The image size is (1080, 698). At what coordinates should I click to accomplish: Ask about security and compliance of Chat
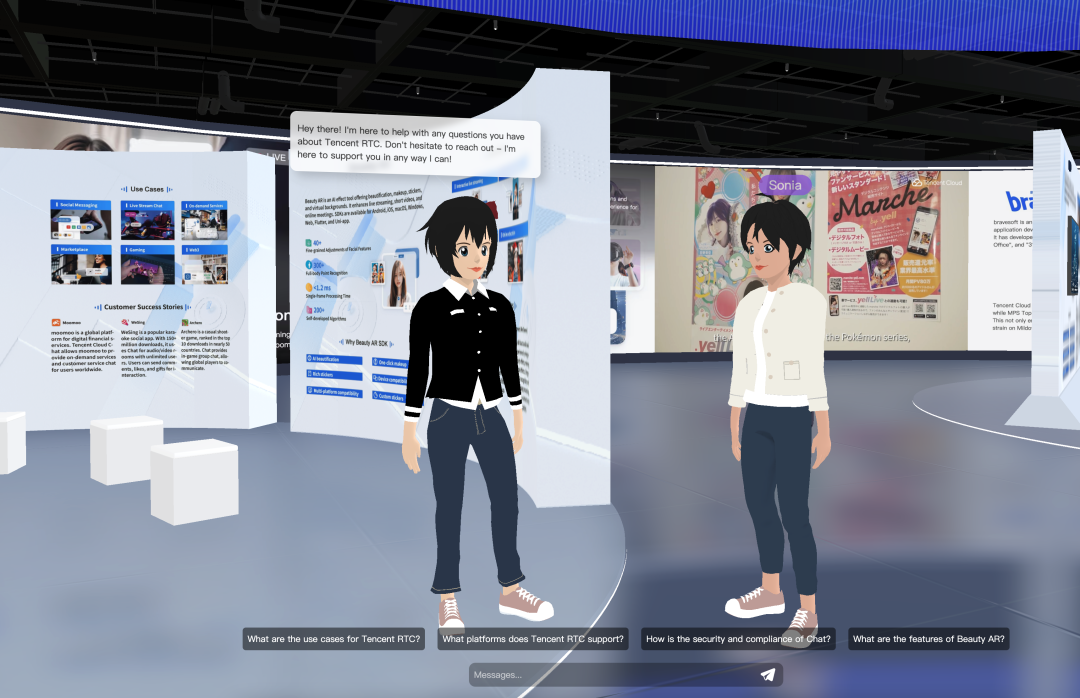[x=738, y=638]
